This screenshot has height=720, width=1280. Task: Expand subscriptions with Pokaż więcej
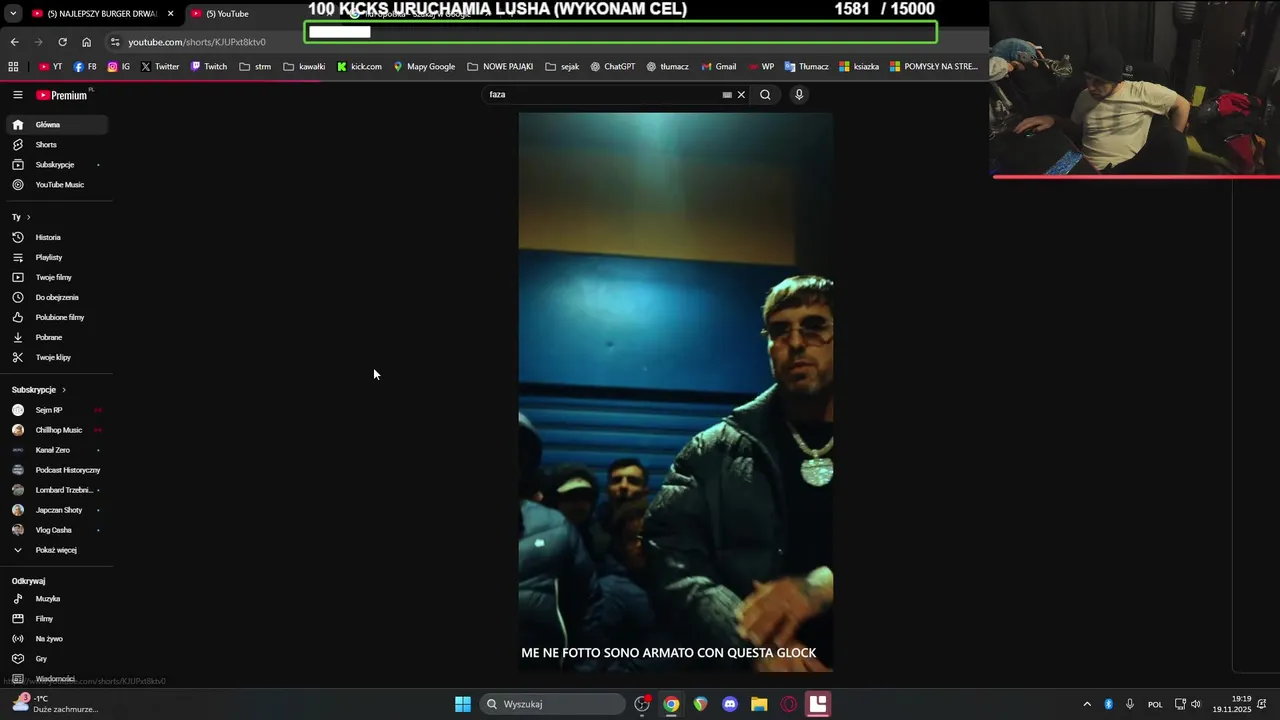point(56,550)
